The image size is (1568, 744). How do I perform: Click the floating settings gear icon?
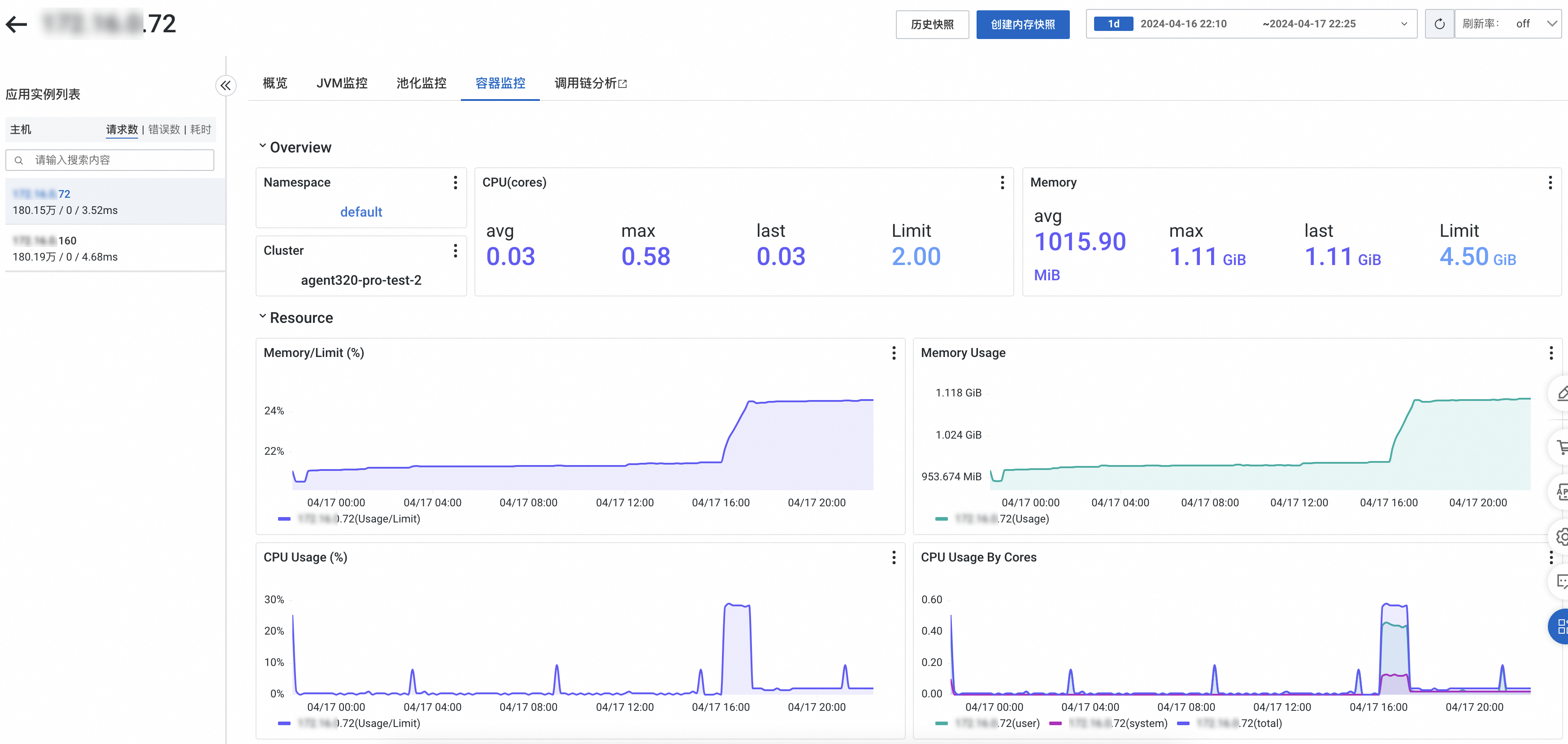tap(1561, 536)
